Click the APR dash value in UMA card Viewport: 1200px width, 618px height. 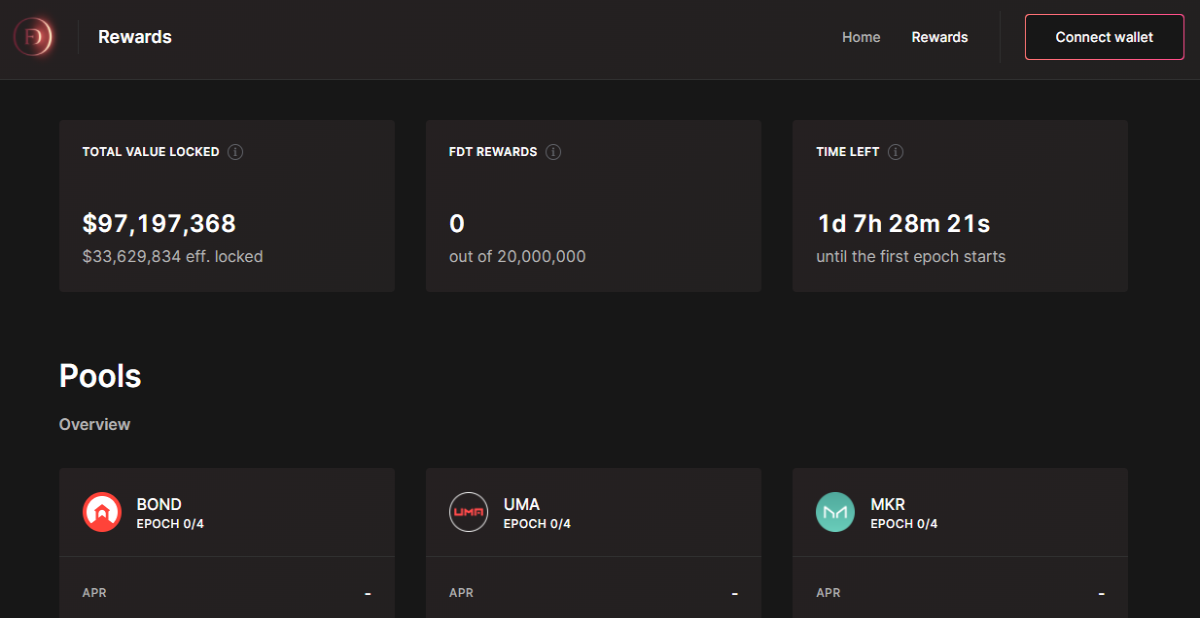tap(734, 594)
